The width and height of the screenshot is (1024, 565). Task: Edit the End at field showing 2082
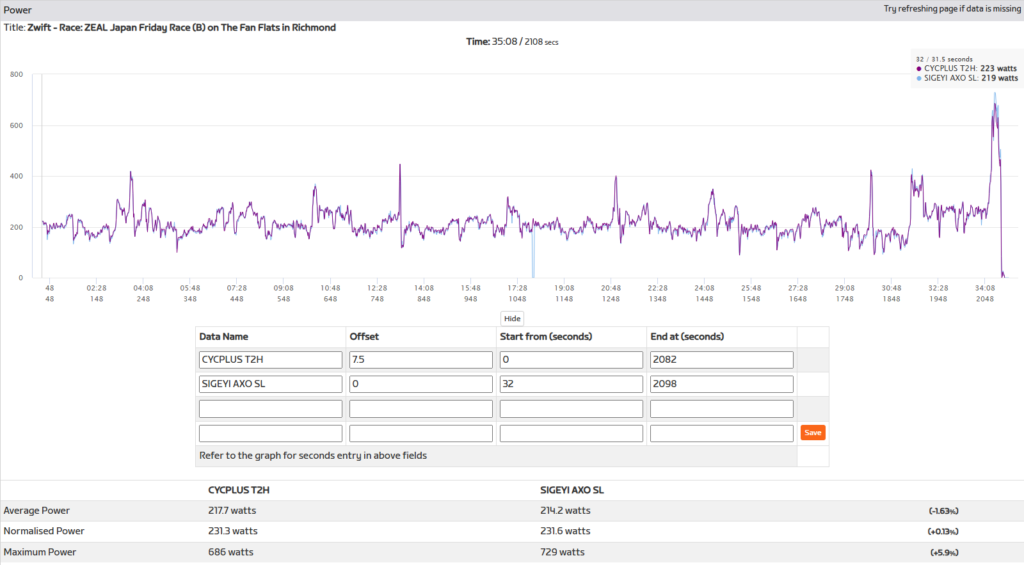click(721, 360)
